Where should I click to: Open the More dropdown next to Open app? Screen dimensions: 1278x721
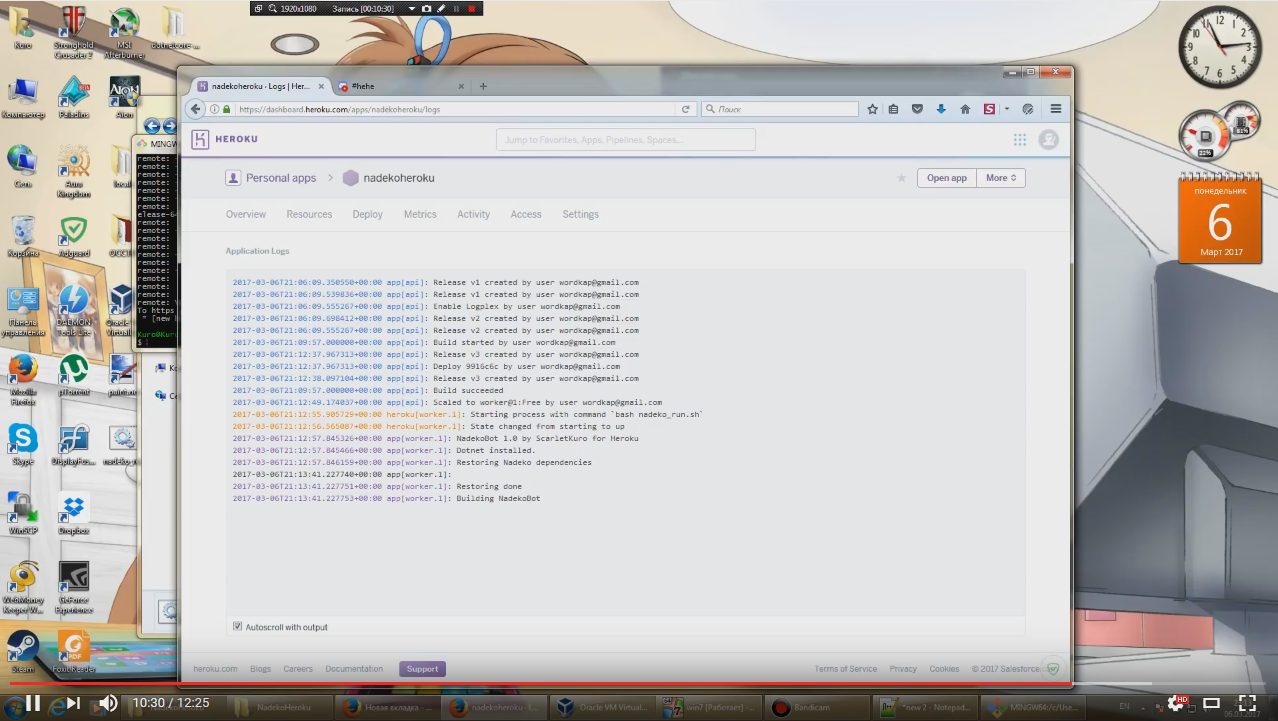(x=1000, y=177)
